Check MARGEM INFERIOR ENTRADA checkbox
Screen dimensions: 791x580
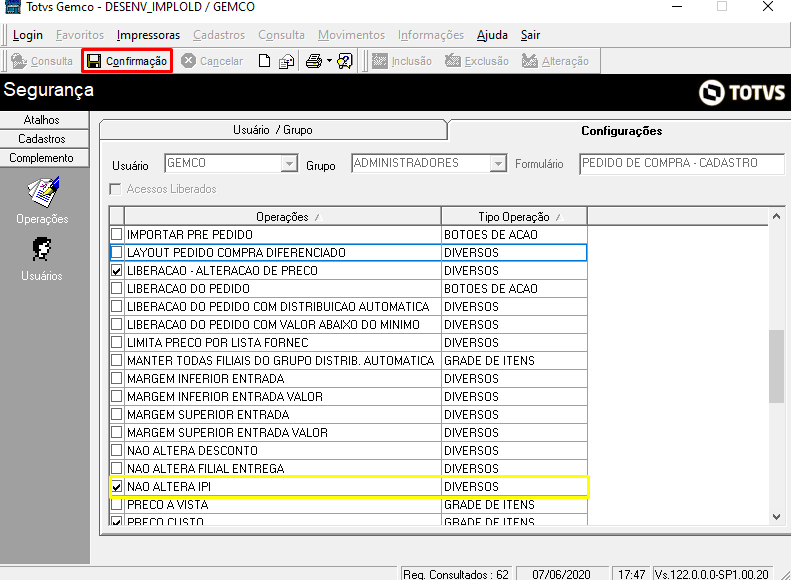(117, 378)
